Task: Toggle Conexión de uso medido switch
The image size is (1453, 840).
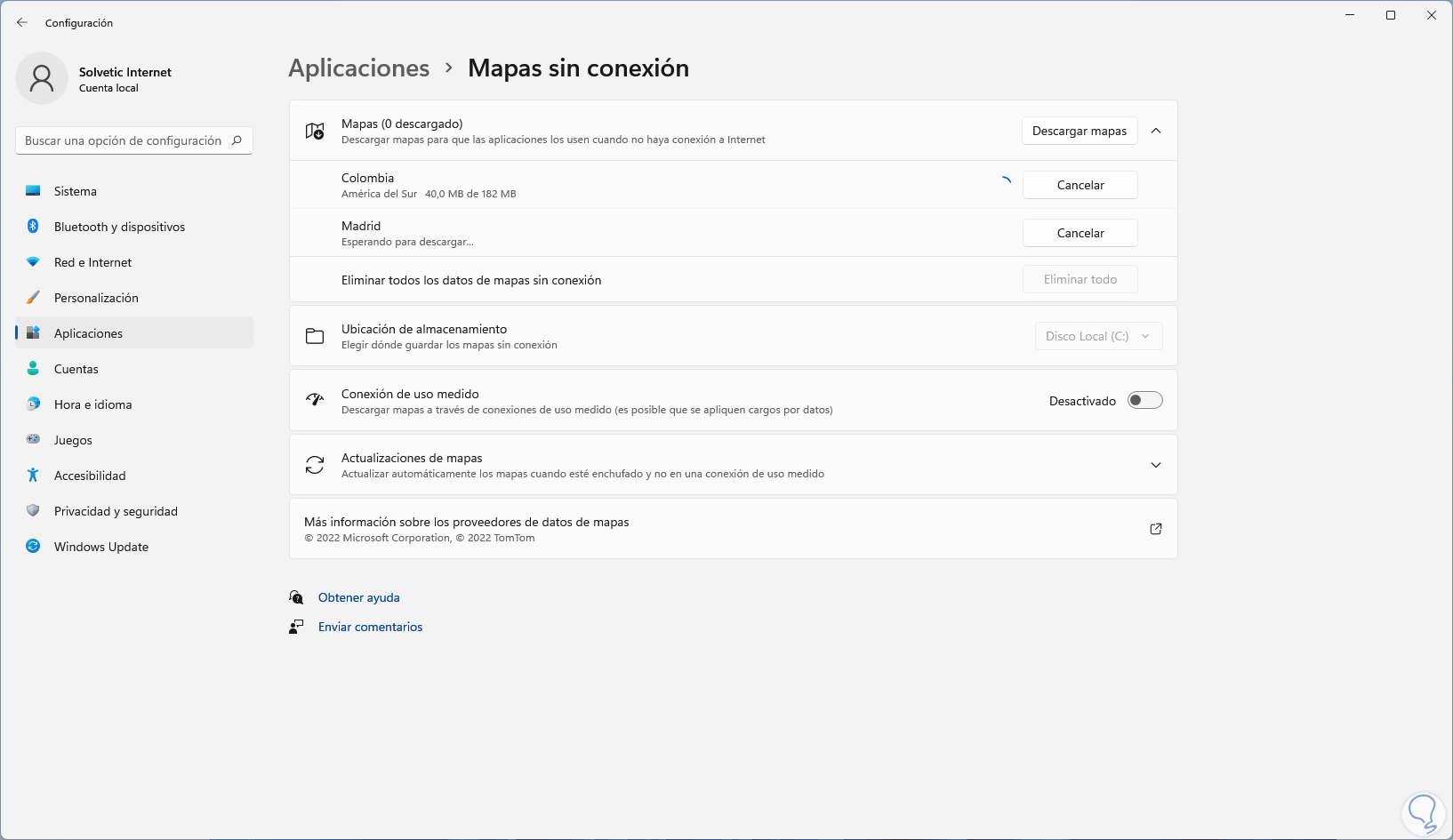Action: [1144, 401]
